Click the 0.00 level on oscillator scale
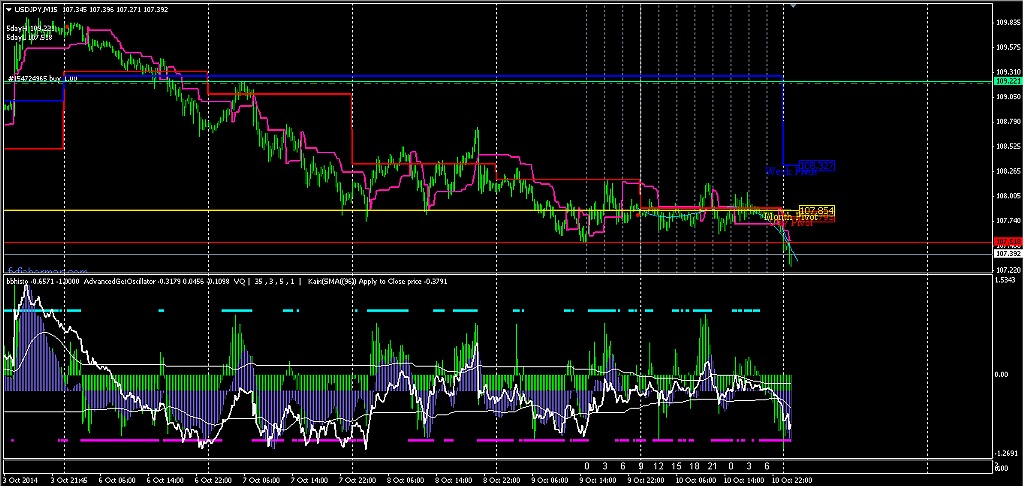1024x486 pixels. click(x=1002, y=374)
